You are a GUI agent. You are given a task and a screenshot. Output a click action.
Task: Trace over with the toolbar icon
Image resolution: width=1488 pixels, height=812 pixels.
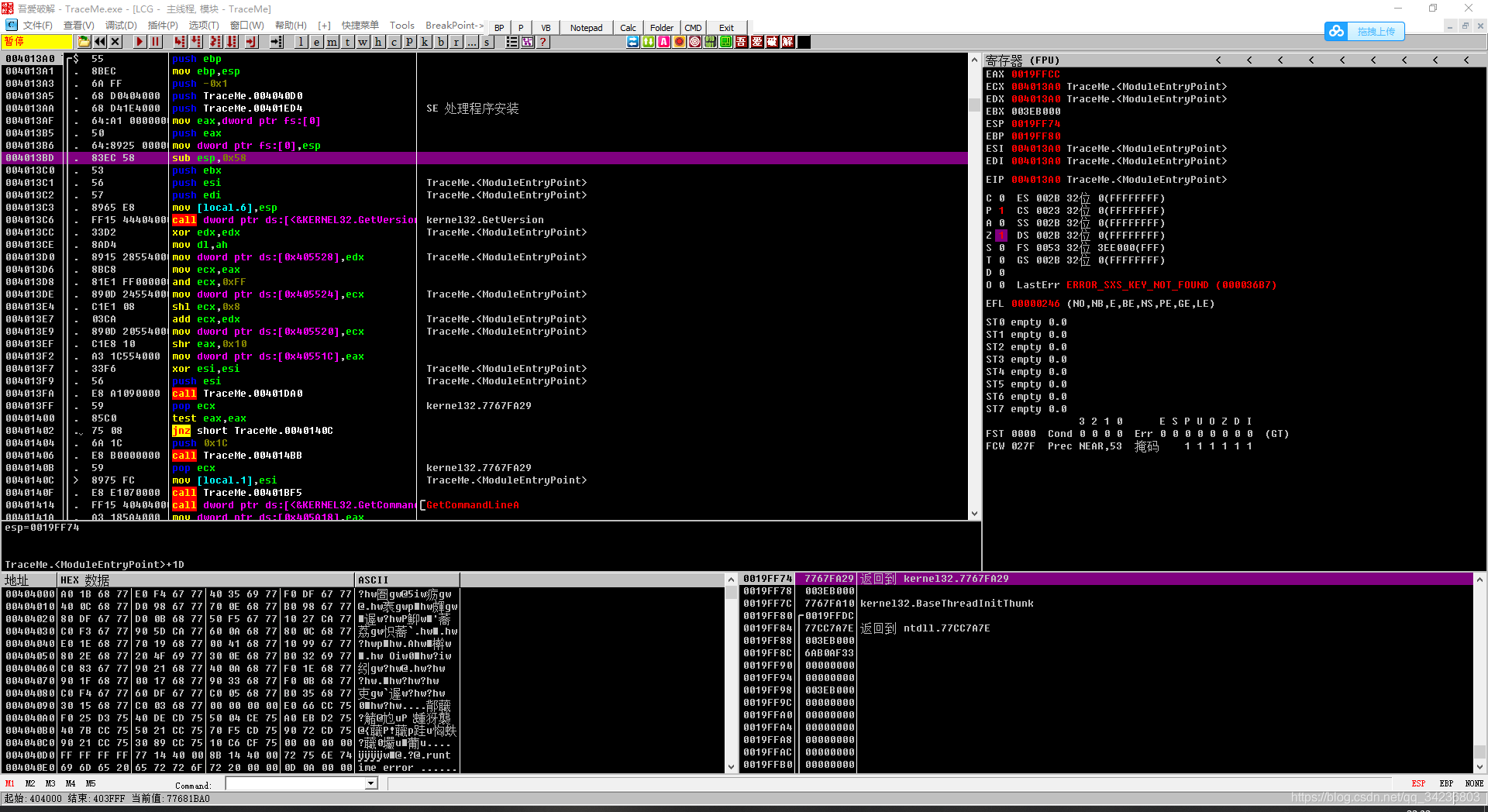click(232, 42)
